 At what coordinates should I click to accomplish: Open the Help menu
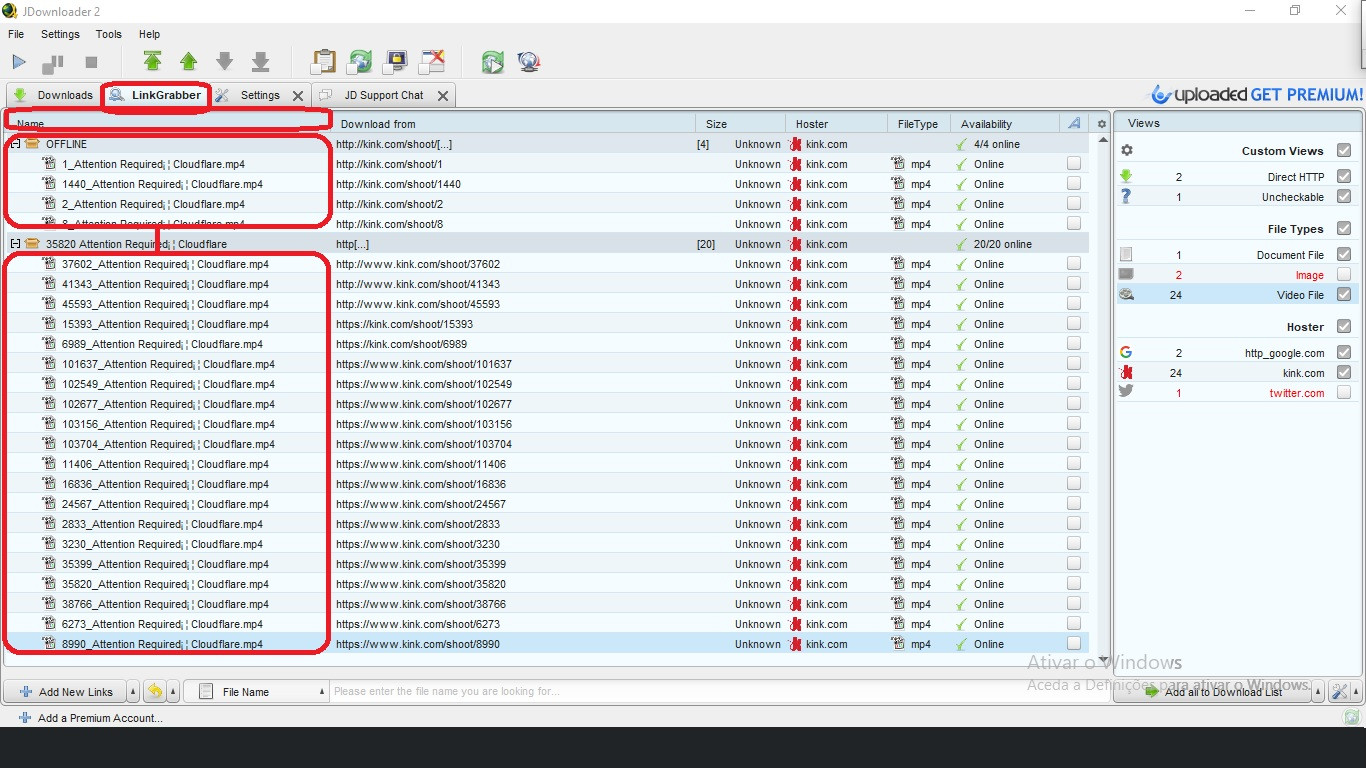pyautogui.click(x=149, y=34)
